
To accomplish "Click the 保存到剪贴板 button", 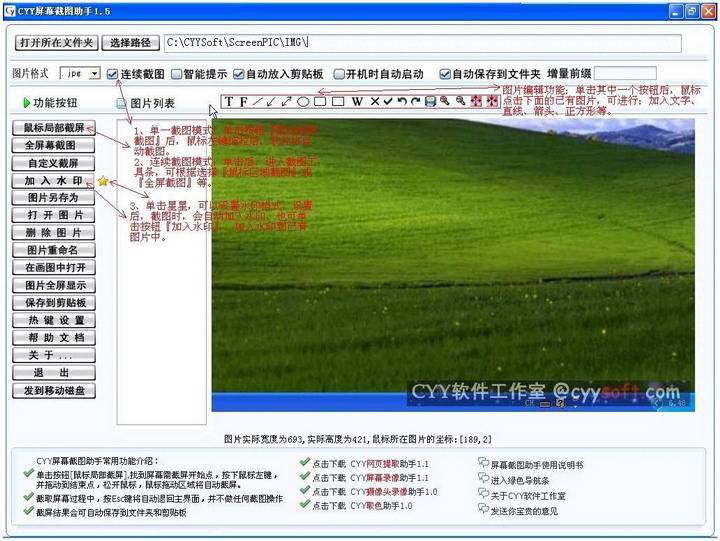I will point(53,303).
